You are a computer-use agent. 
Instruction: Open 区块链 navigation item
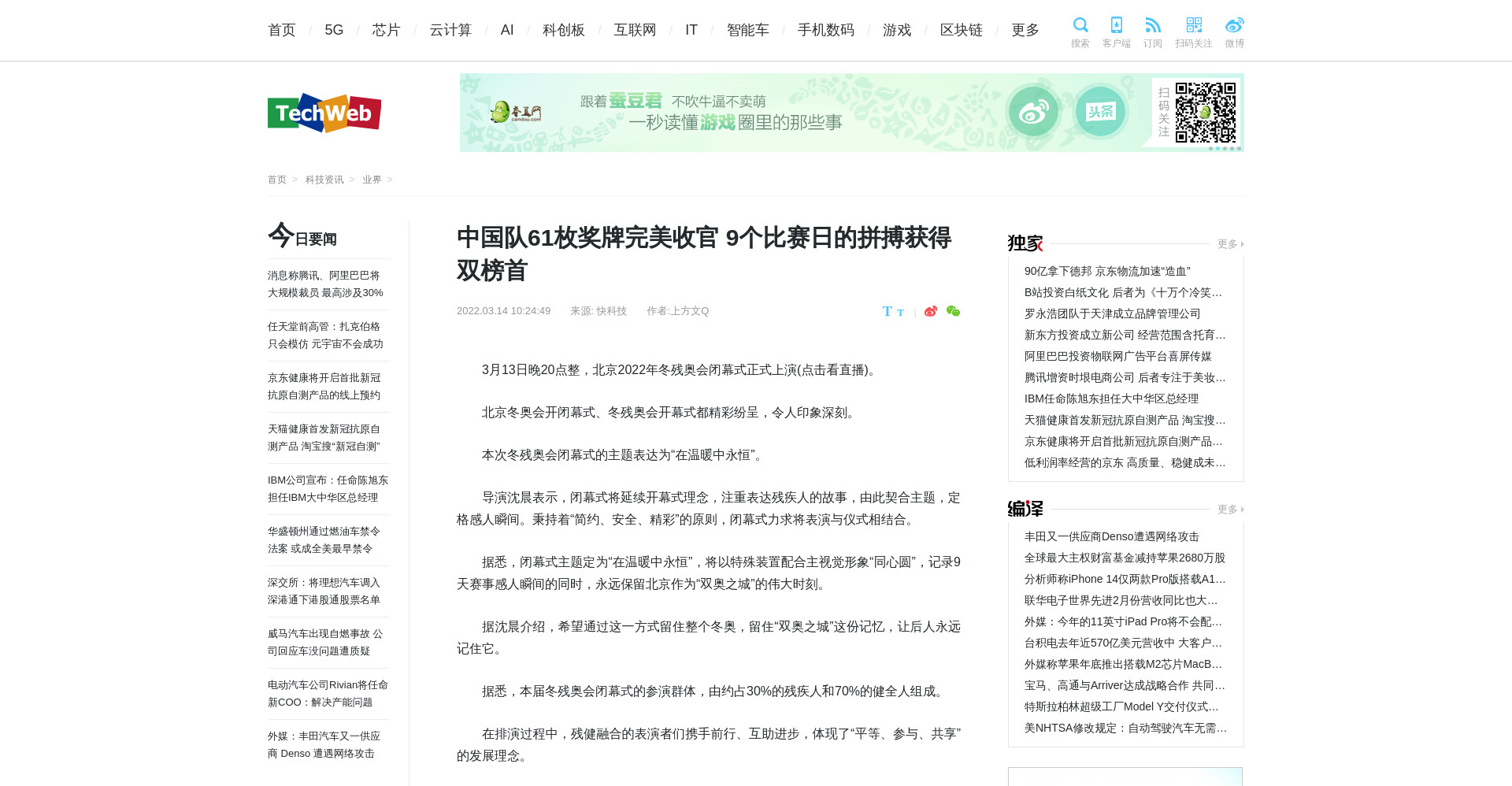(x=962, y=30)
